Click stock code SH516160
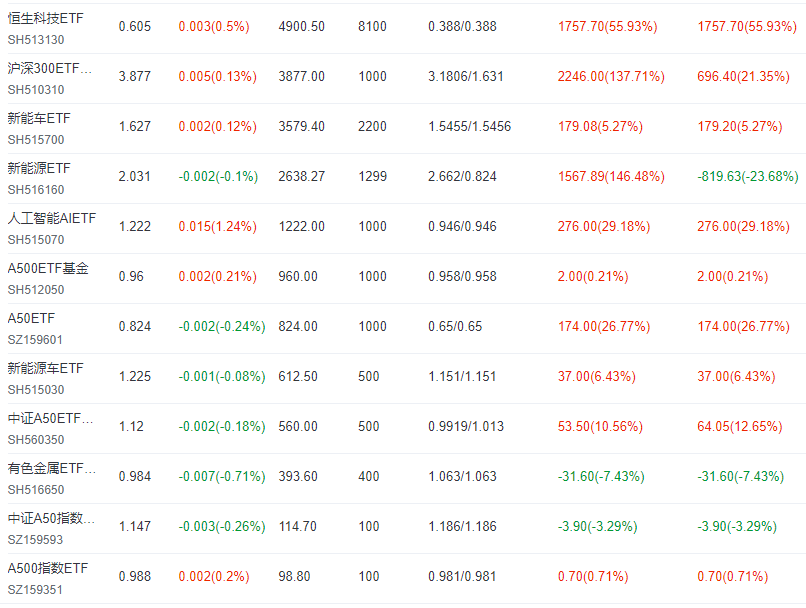 pyautogui.click(x=36, y=190)
